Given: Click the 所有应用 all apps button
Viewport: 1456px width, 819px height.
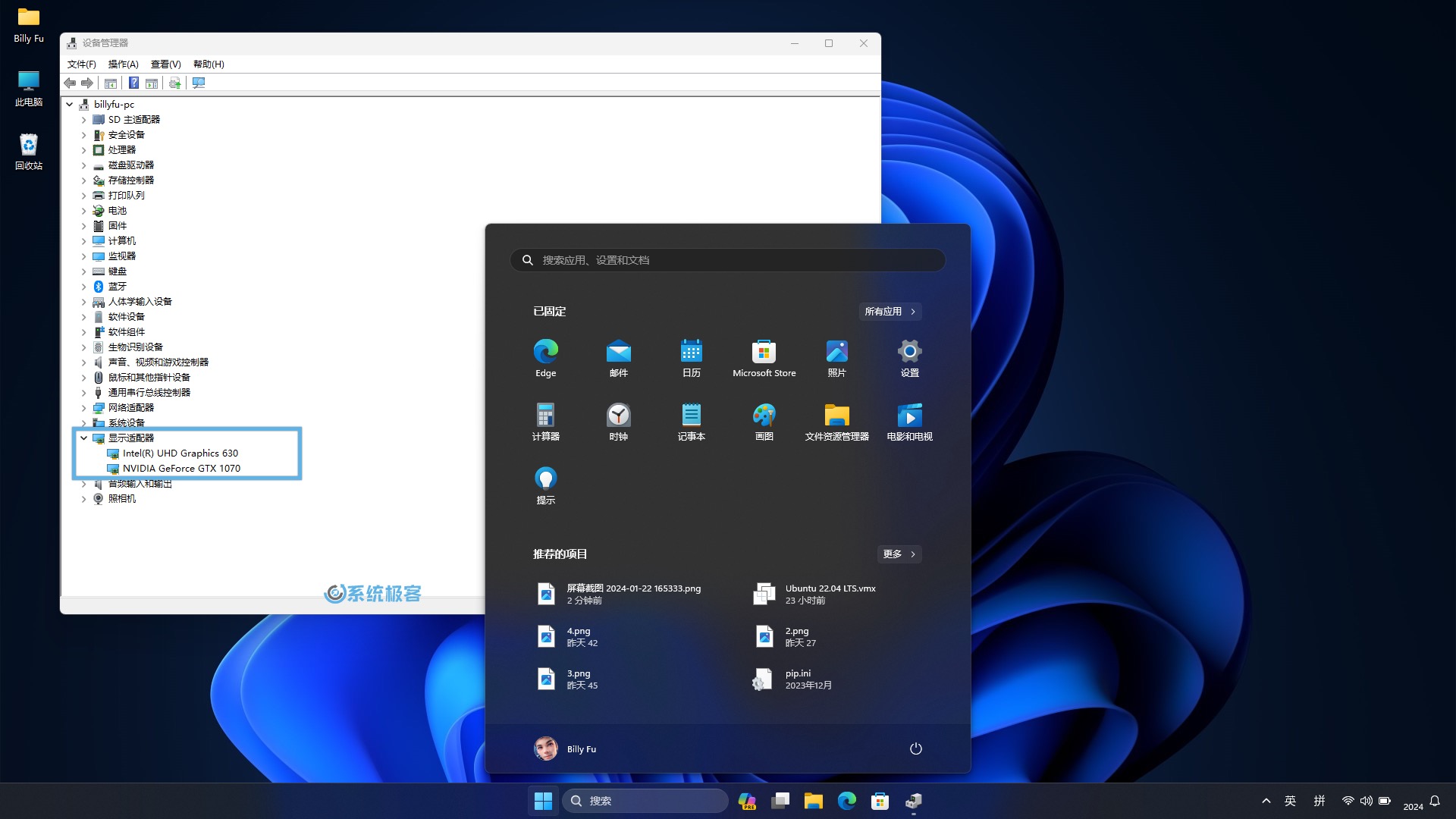Looking at the screenshot, I should [890, 312].
